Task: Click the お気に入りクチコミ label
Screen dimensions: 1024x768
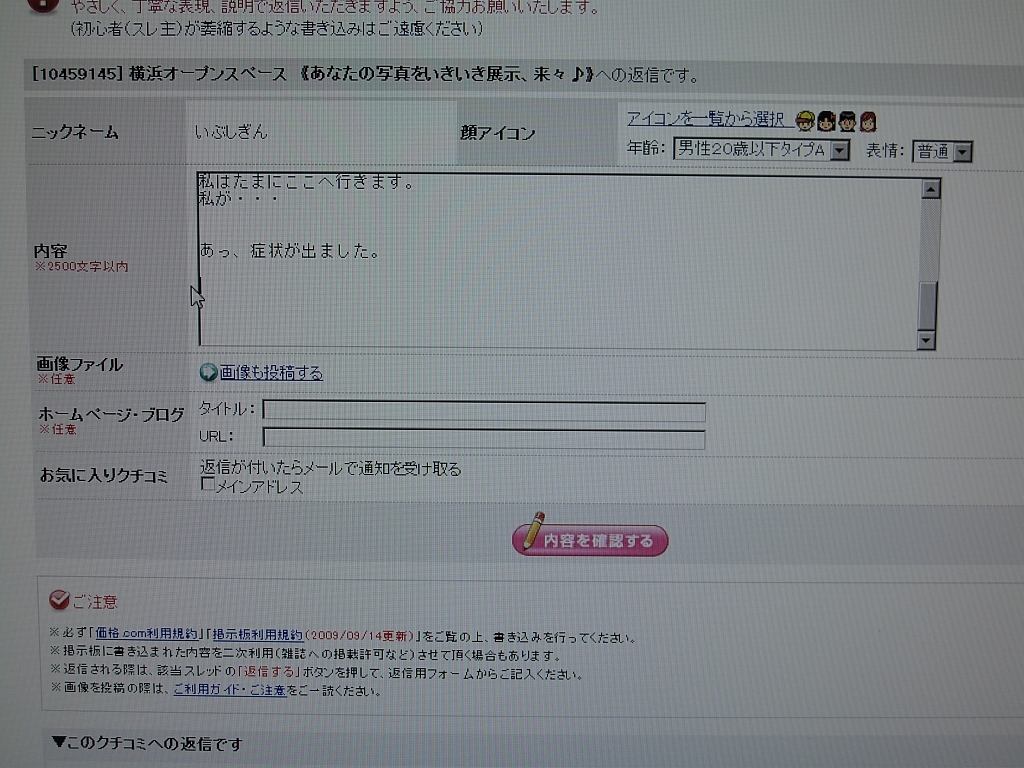Action: click(x=104, y=475)
